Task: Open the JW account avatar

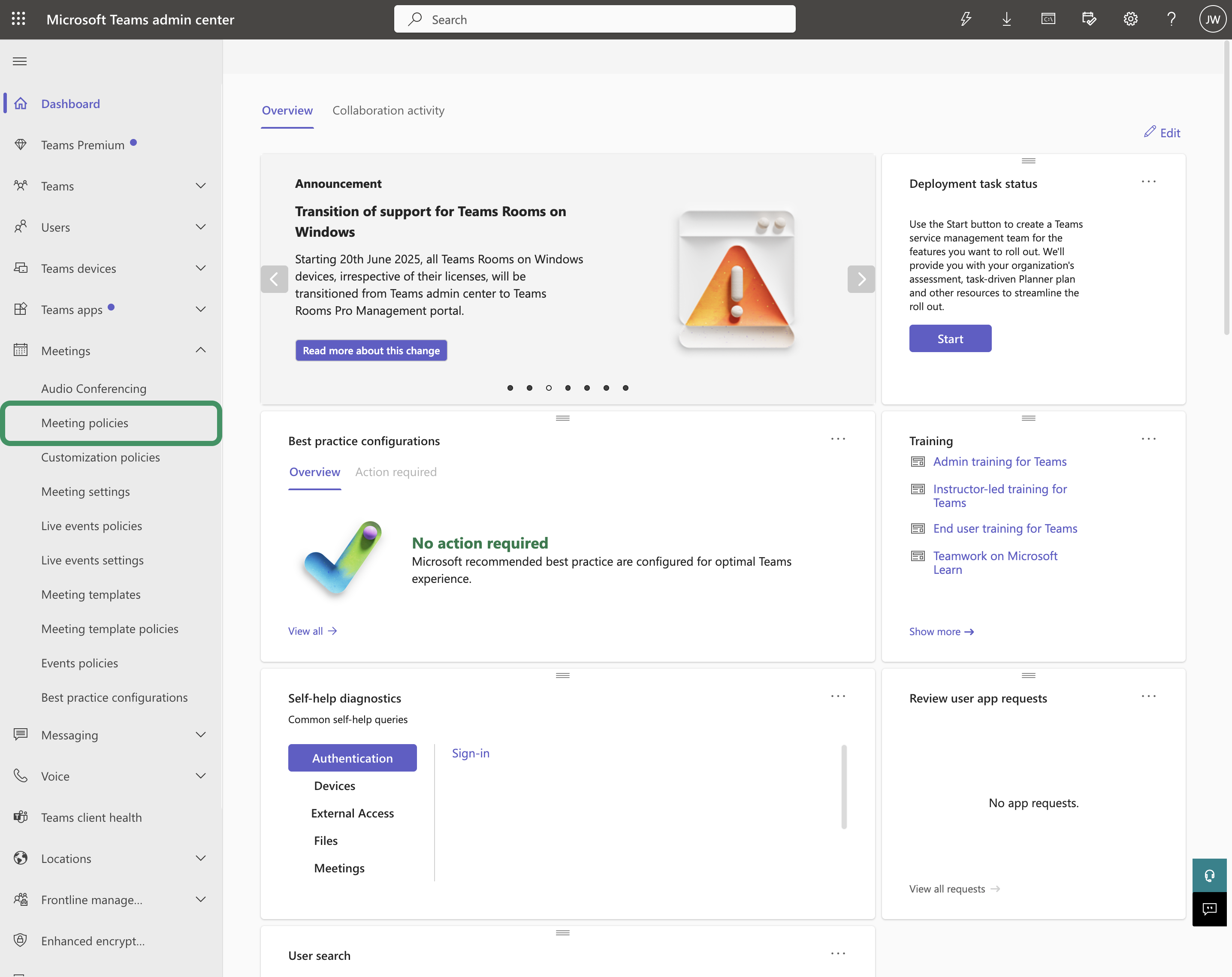Action: (1213, 19)
